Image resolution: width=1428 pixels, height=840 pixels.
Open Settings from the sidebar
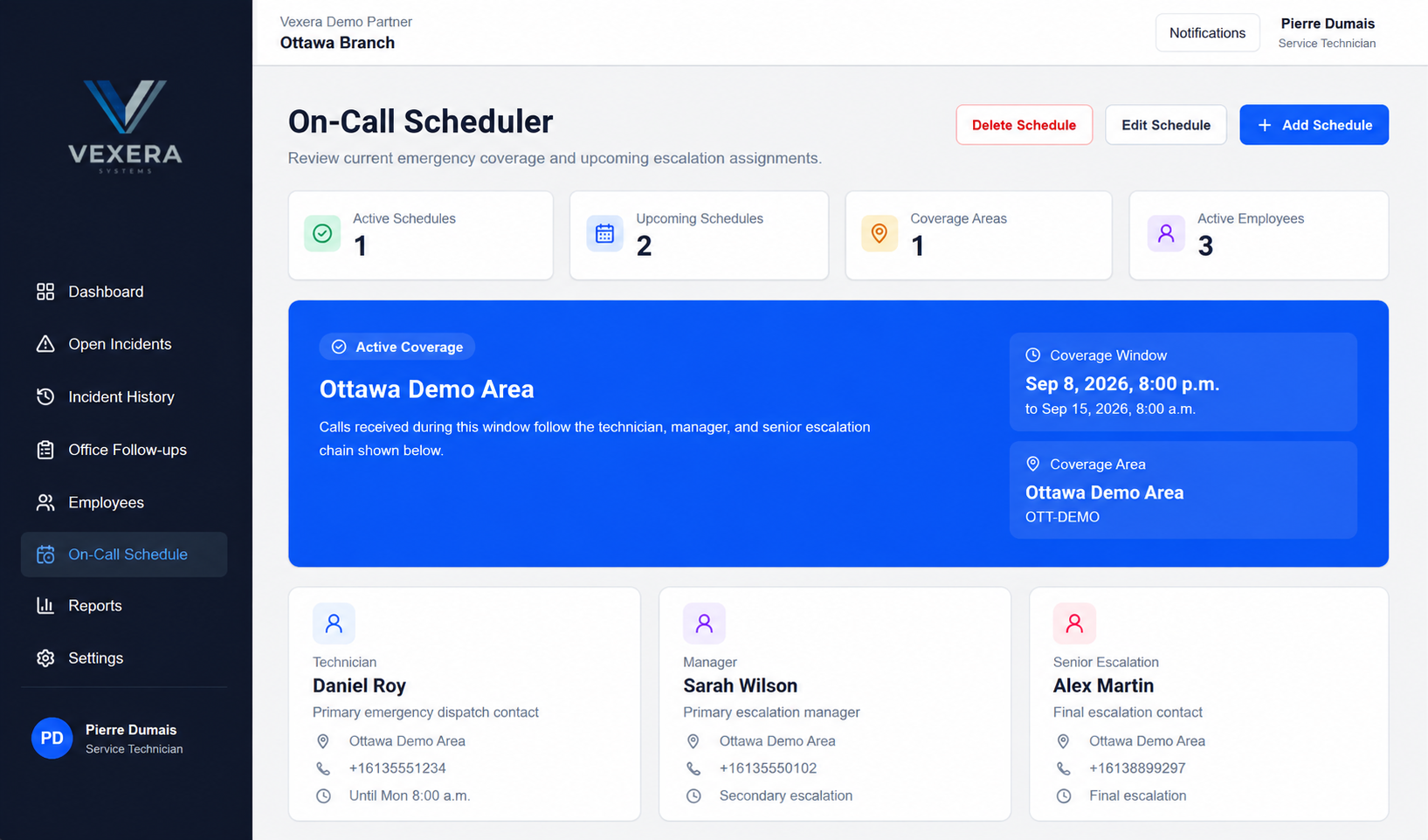click(124, 658)
